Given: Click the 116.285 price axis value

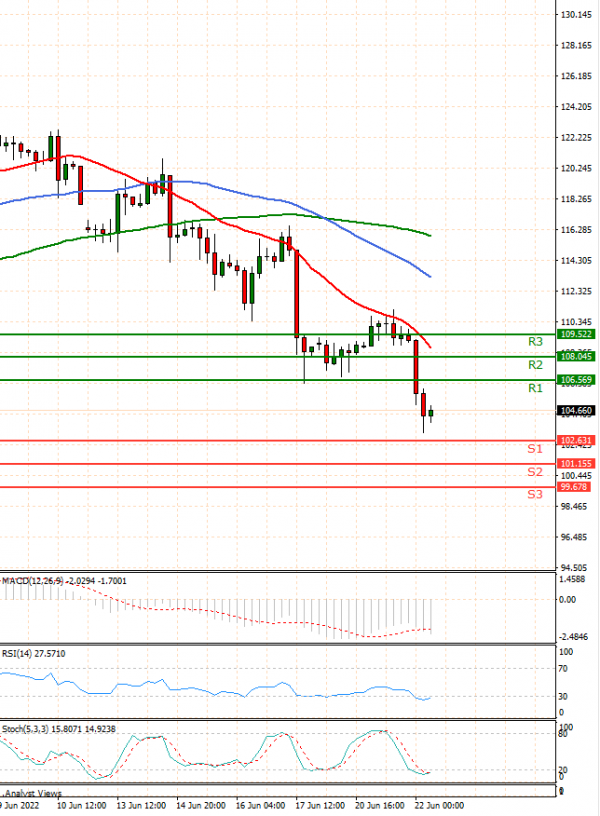Looking at the screenshot, I should 576,230.
